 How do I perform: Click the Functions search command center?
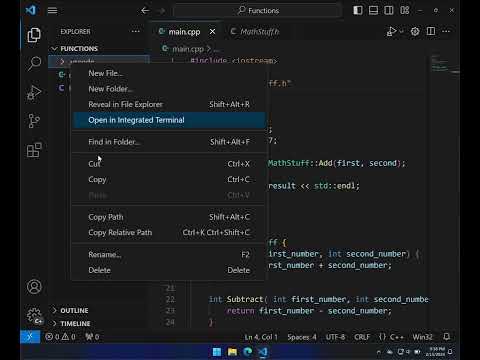(258, 11)
